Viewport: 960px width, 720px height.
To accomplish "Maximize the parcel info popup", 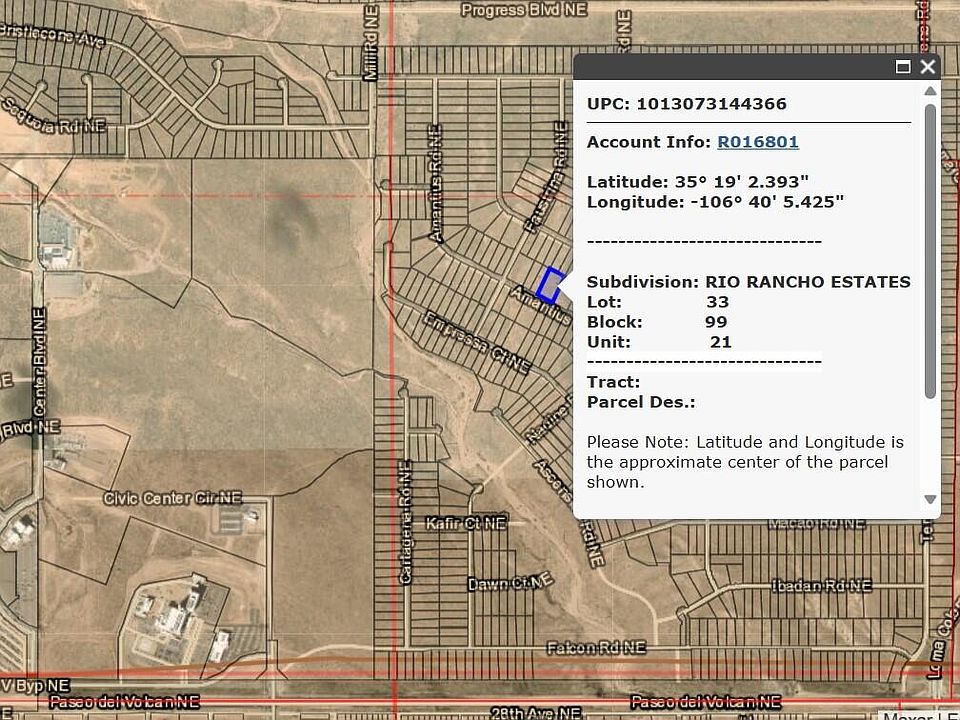I will tap(903, 67).
